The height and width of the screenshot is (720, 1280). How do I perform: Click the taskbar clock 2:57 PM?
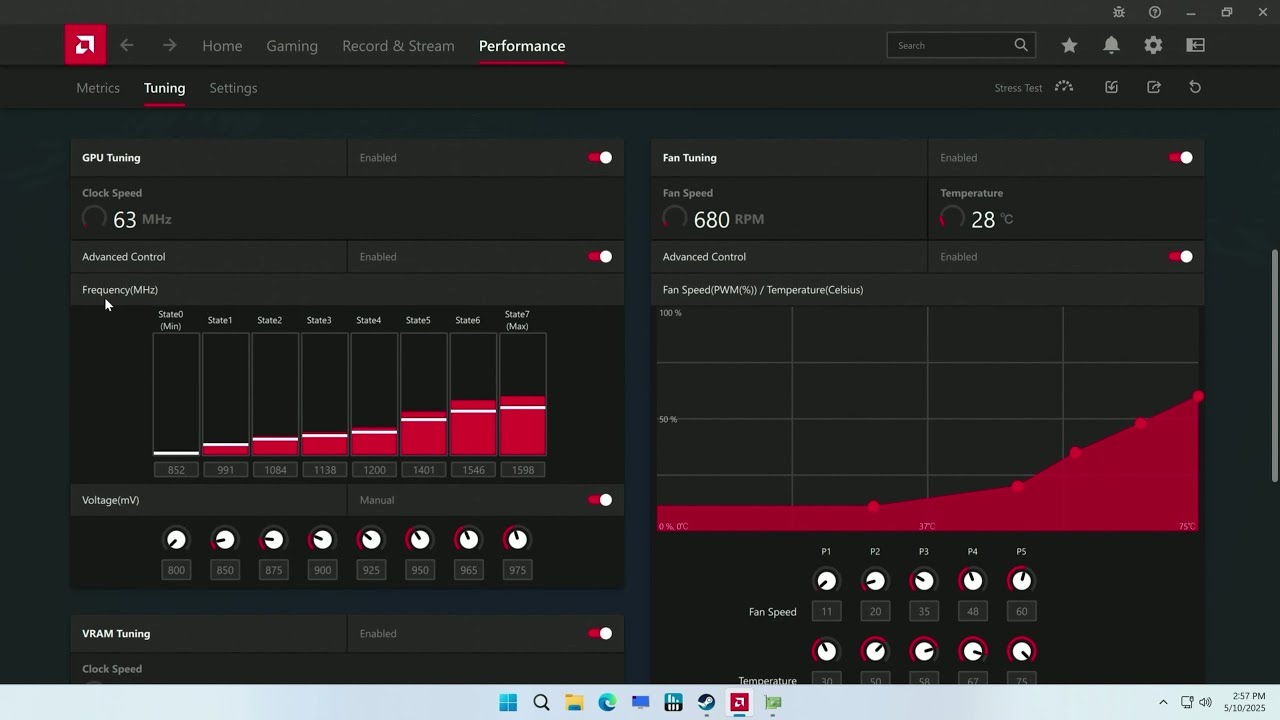(x=1249, y=696)
